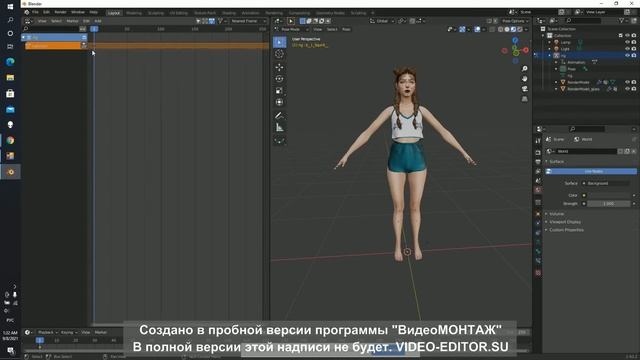Select the Scale tool
The image size is (640, 360).
280,91
